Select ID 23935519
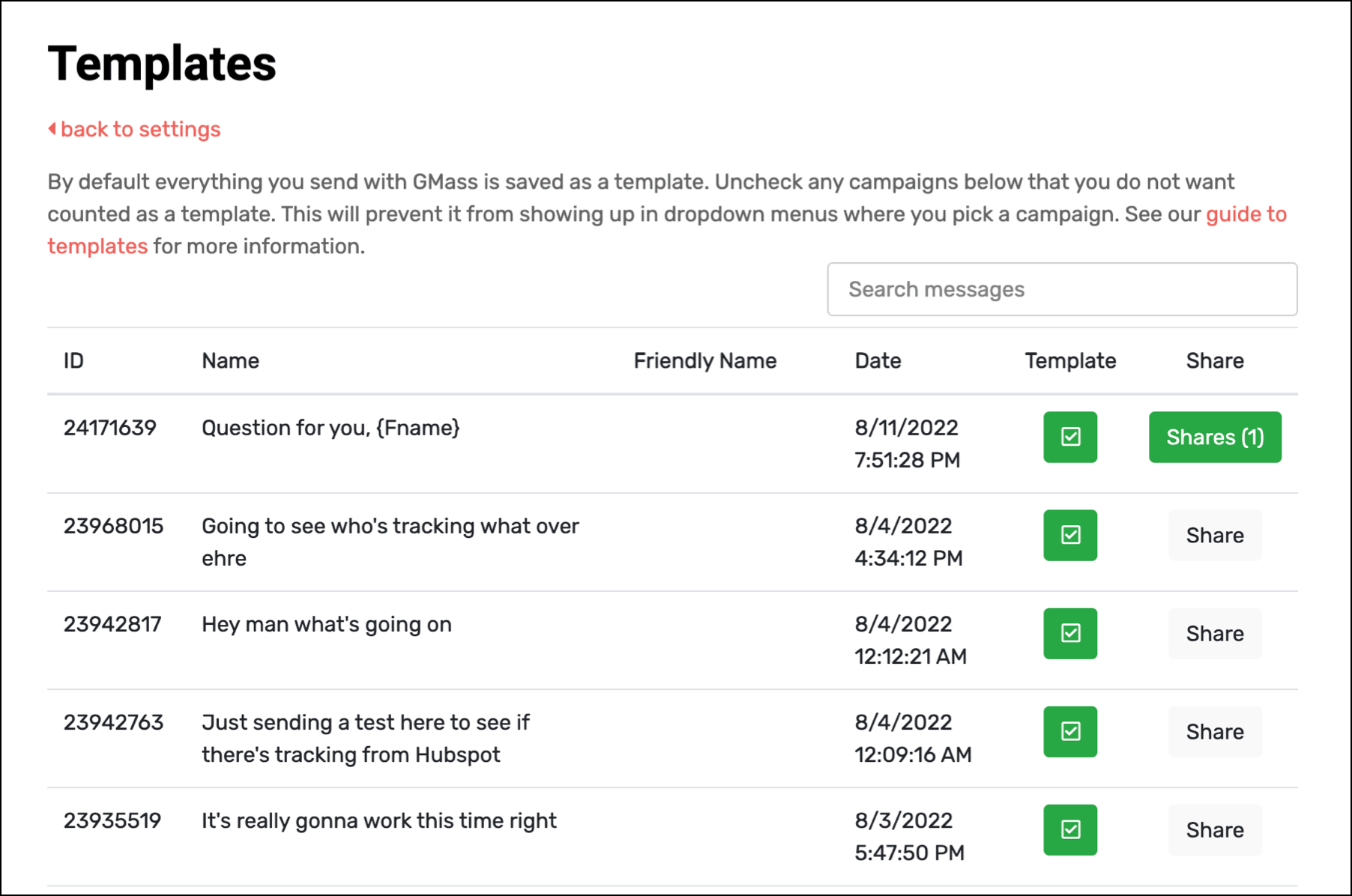 pos(112,820)
